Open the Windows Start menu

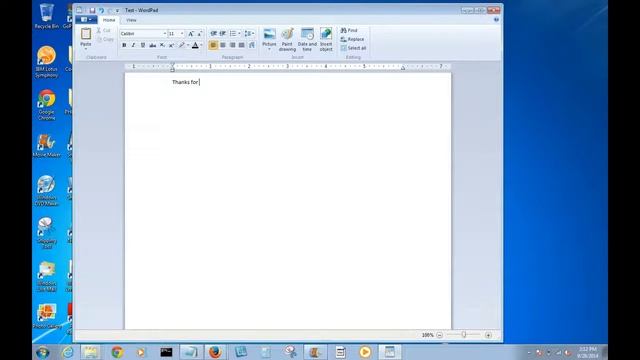(43, 352)
